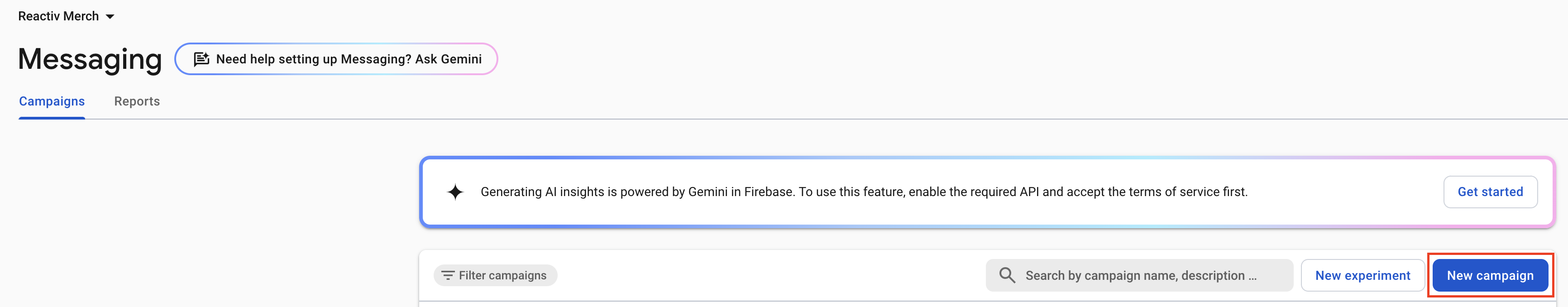Expand the arrow next to Reactiv Merch
The height and width of the screenshot is (307, 1568).
point(110,16)
